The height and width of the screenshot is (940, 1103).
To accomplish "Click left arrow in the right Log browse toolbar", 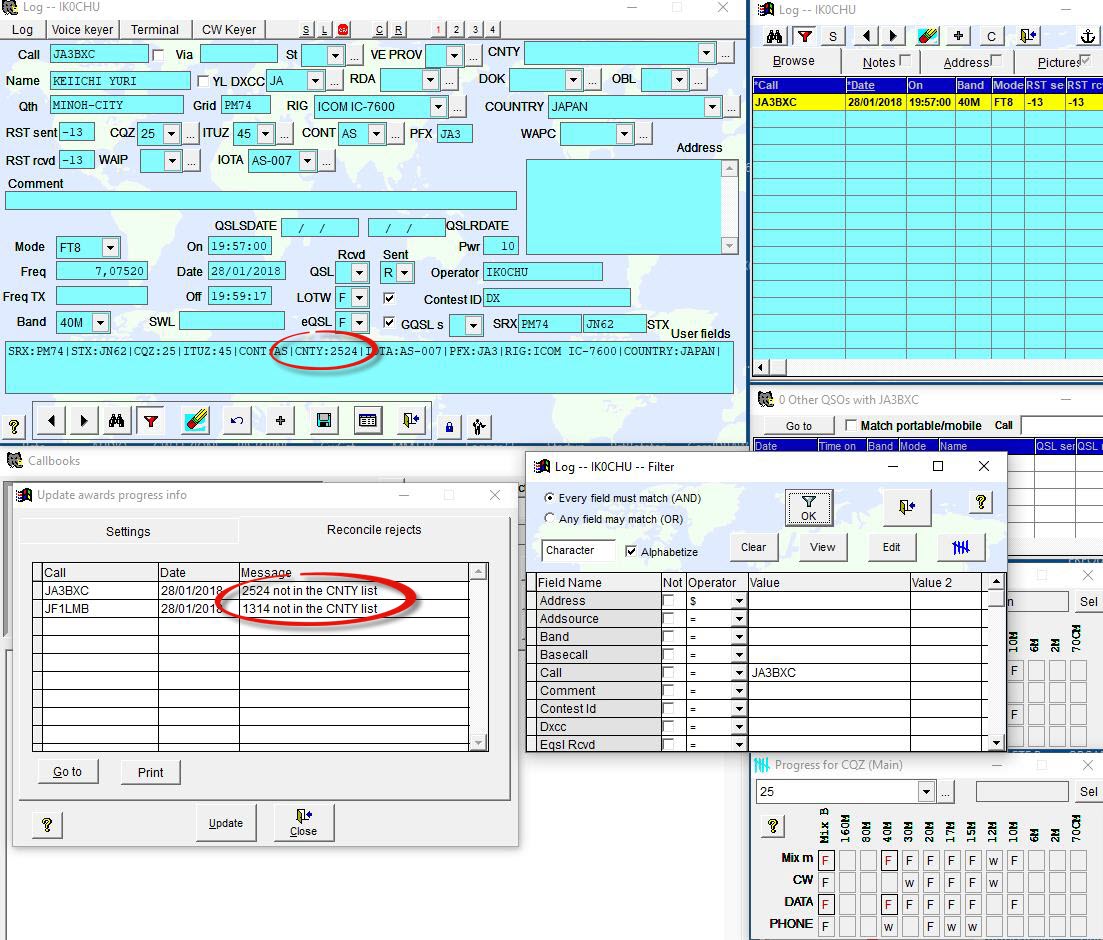I will pos(866,36).
